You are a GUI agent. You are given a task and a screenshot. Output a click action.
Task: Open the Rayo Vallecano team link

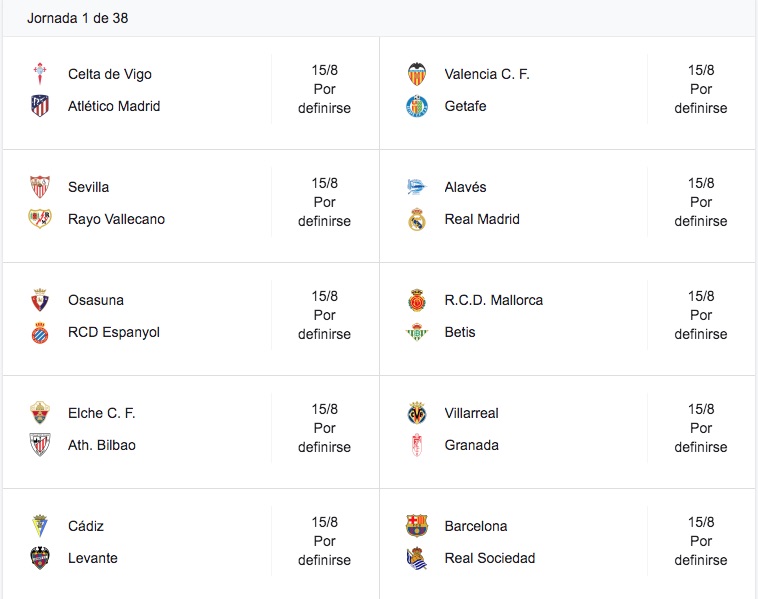116,219
